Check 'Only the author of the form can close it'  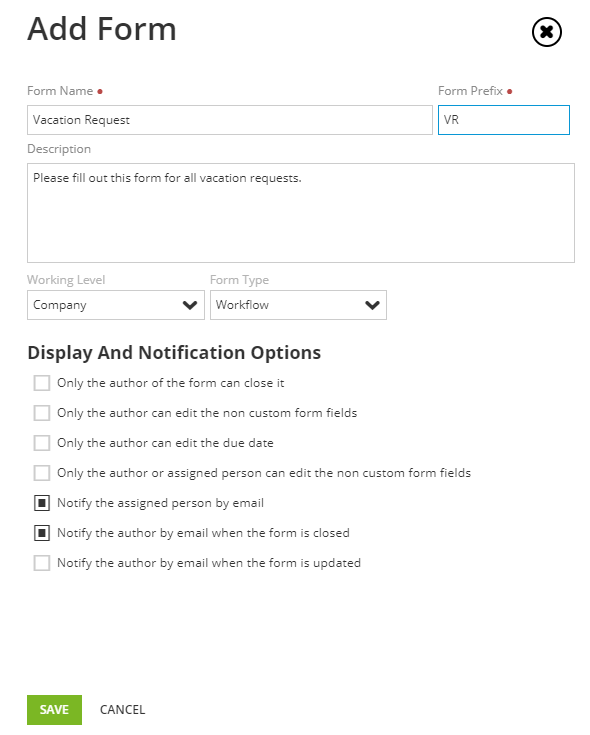pos(42,383)
